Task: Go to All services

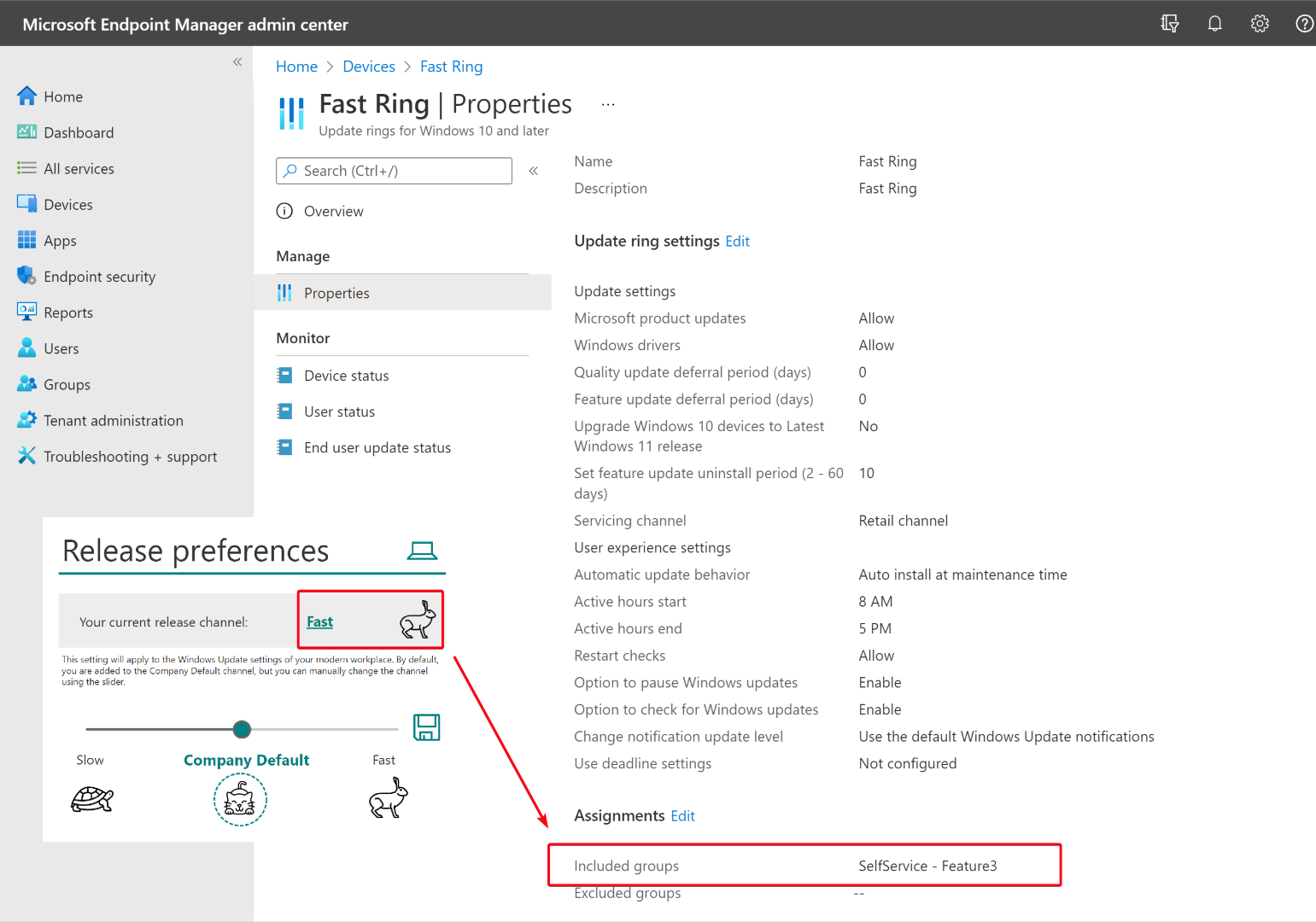Action: (x=79, y=169)
